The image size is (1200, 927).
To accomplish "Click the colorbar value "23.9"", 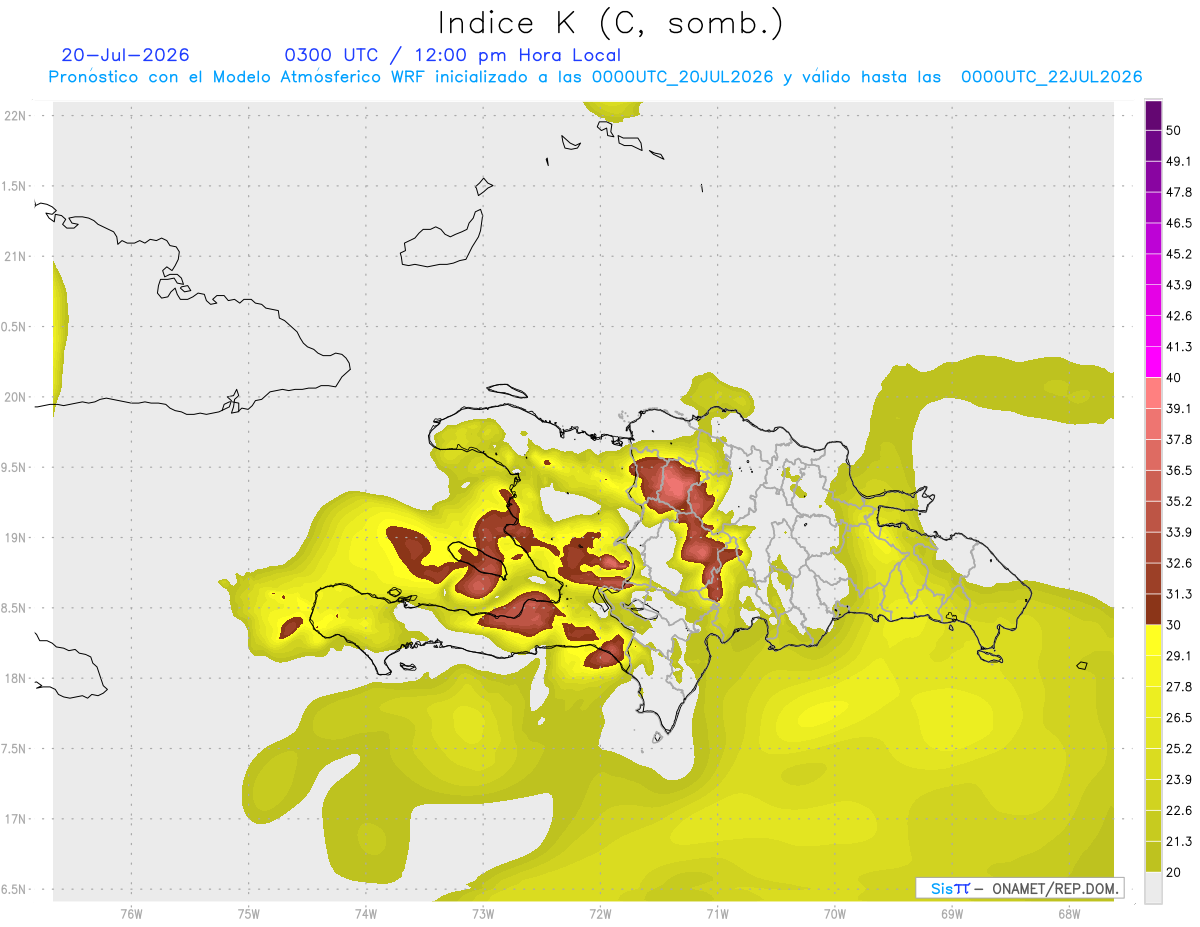I will click(x=1179, y=779).
